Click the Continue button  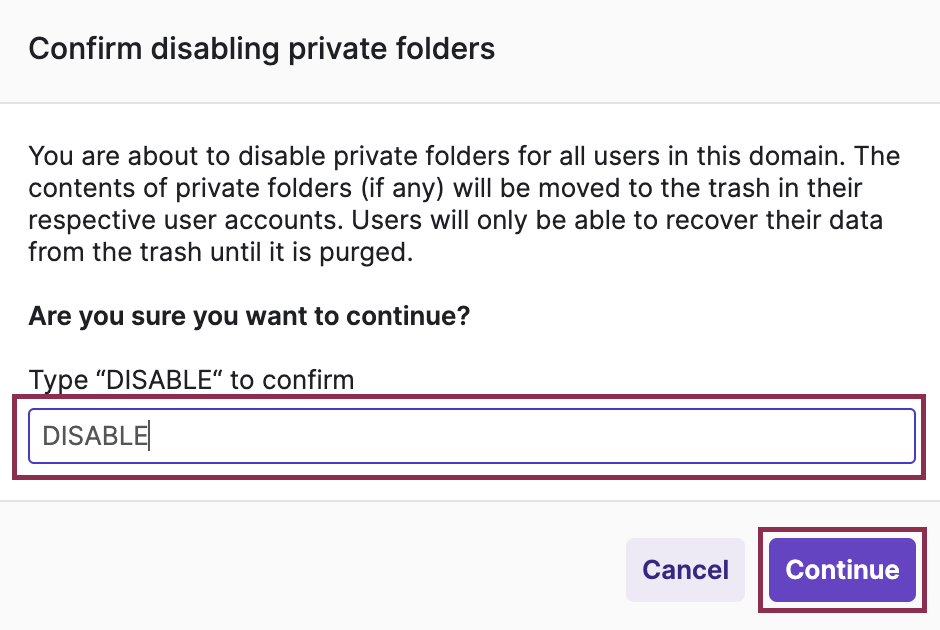tap(842, 570)
